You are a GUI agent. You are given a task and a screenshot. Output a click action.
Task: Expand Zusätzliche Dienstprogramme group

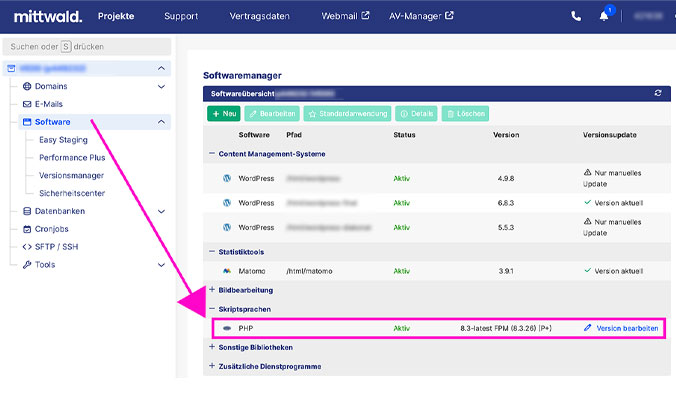tap(212, 366)
